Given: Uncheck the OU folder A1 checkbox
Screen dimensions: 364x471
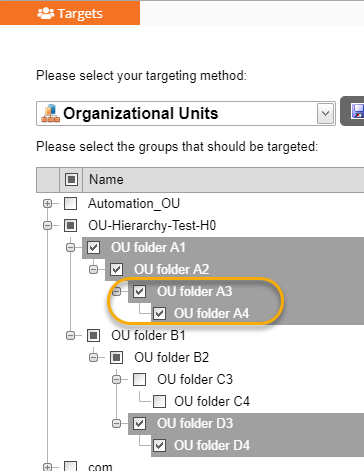Looking at the screenshot, I should (x=94, y=247).
